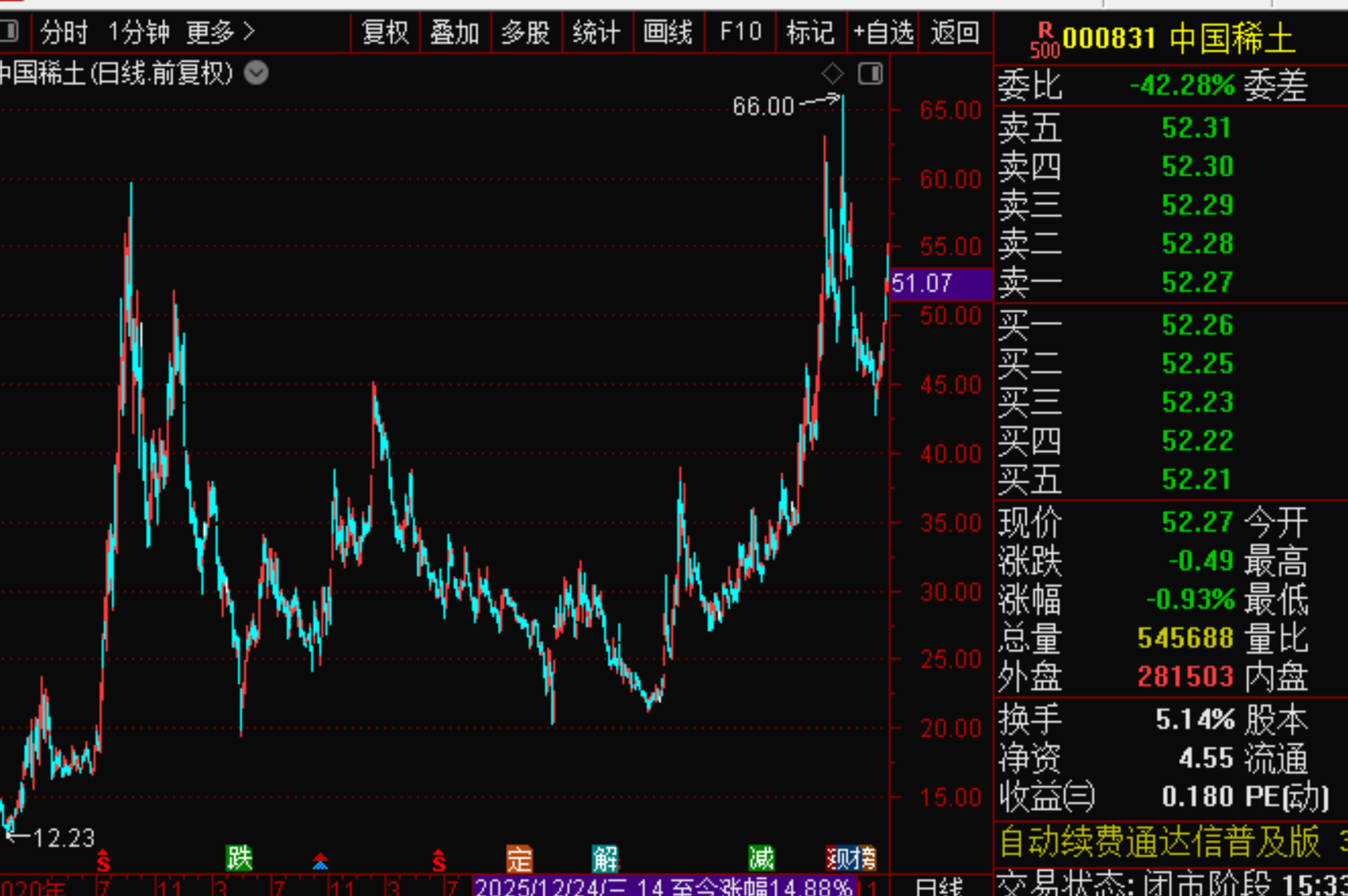Image resolution: width=1348 pixels, height=896 pixels.
Task: Toggle the left panel icon in toolbar
Action: [10, 32]
